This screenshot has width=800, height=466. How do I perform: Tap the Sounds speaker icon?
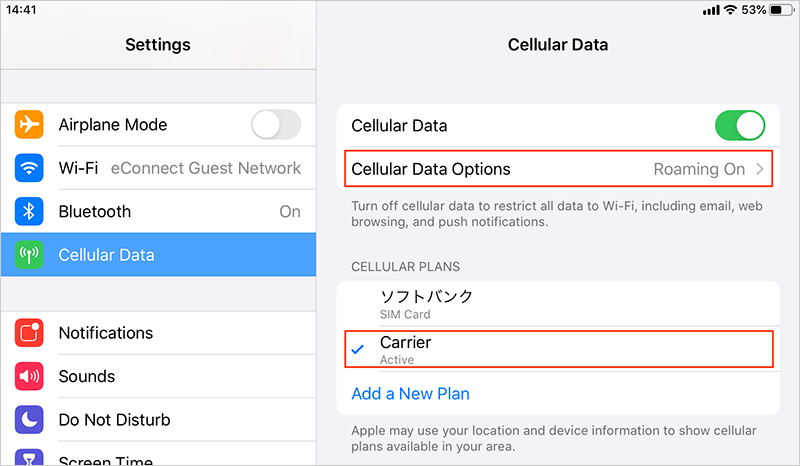[x=29, y=376]
